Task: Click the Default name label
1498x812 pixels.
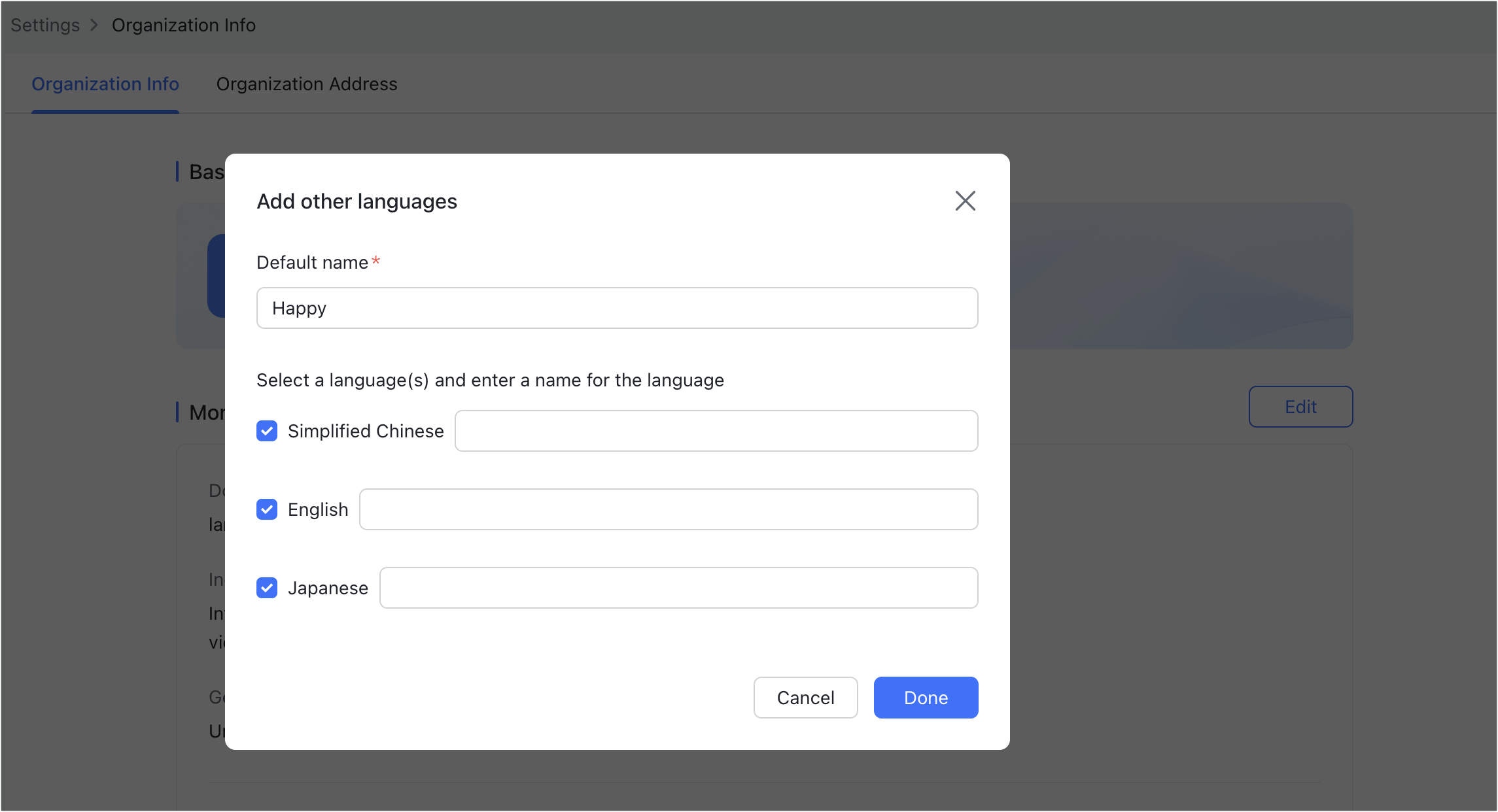Action: coord(312,263)
